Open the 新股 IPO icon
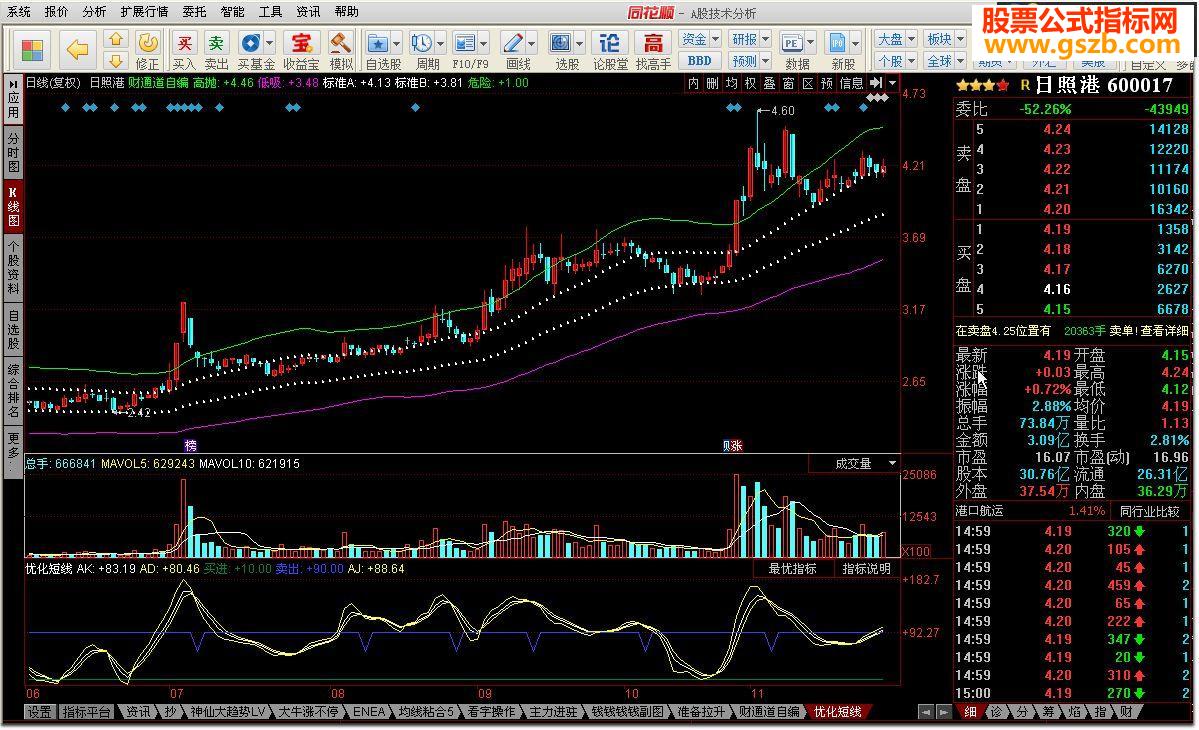 pyautogui.click(x=843, y=50)
